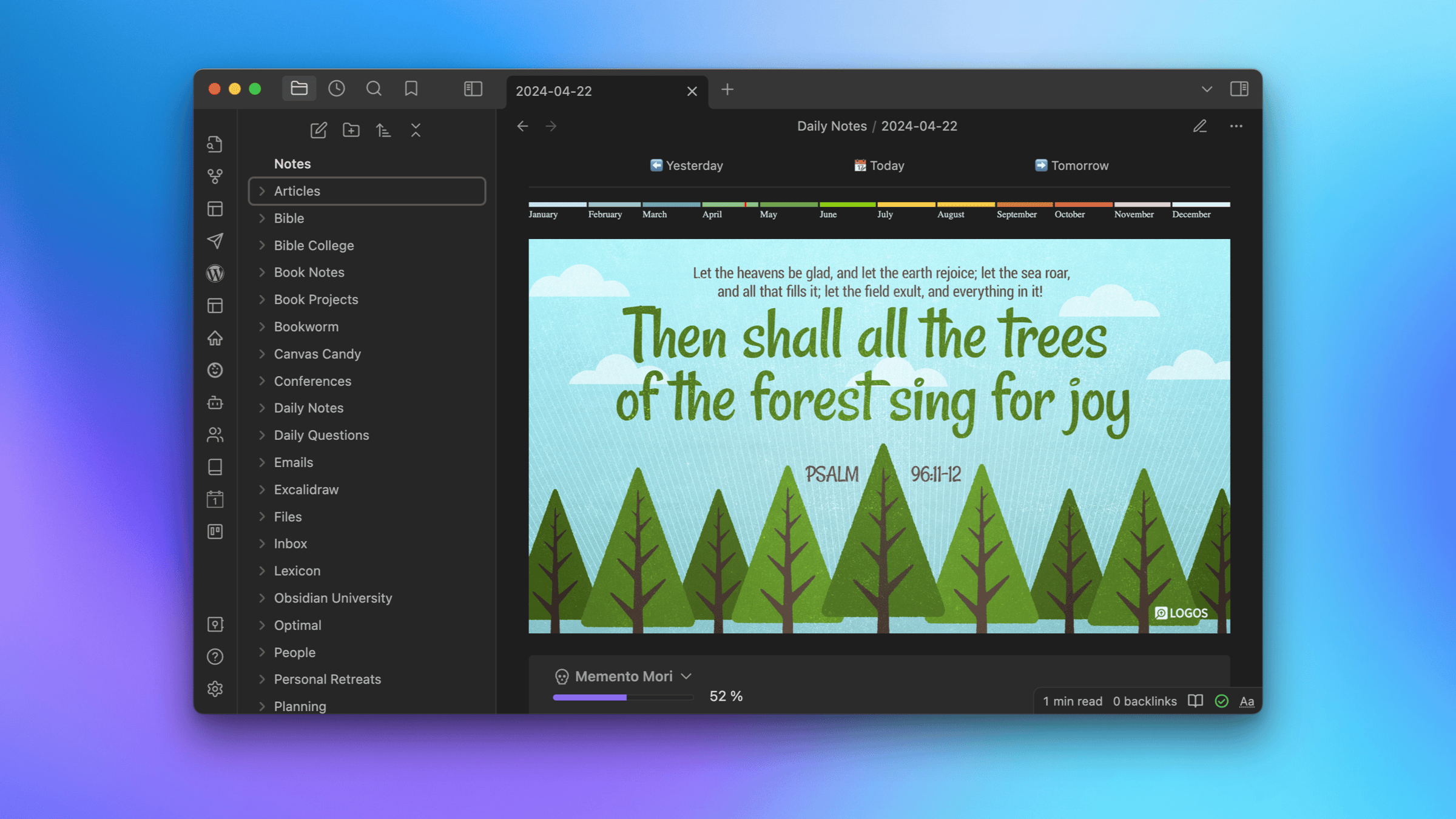Toggle reading view book icon in status bar
This screenshot has width=1456, height=819.
(x=1195, y=701)
